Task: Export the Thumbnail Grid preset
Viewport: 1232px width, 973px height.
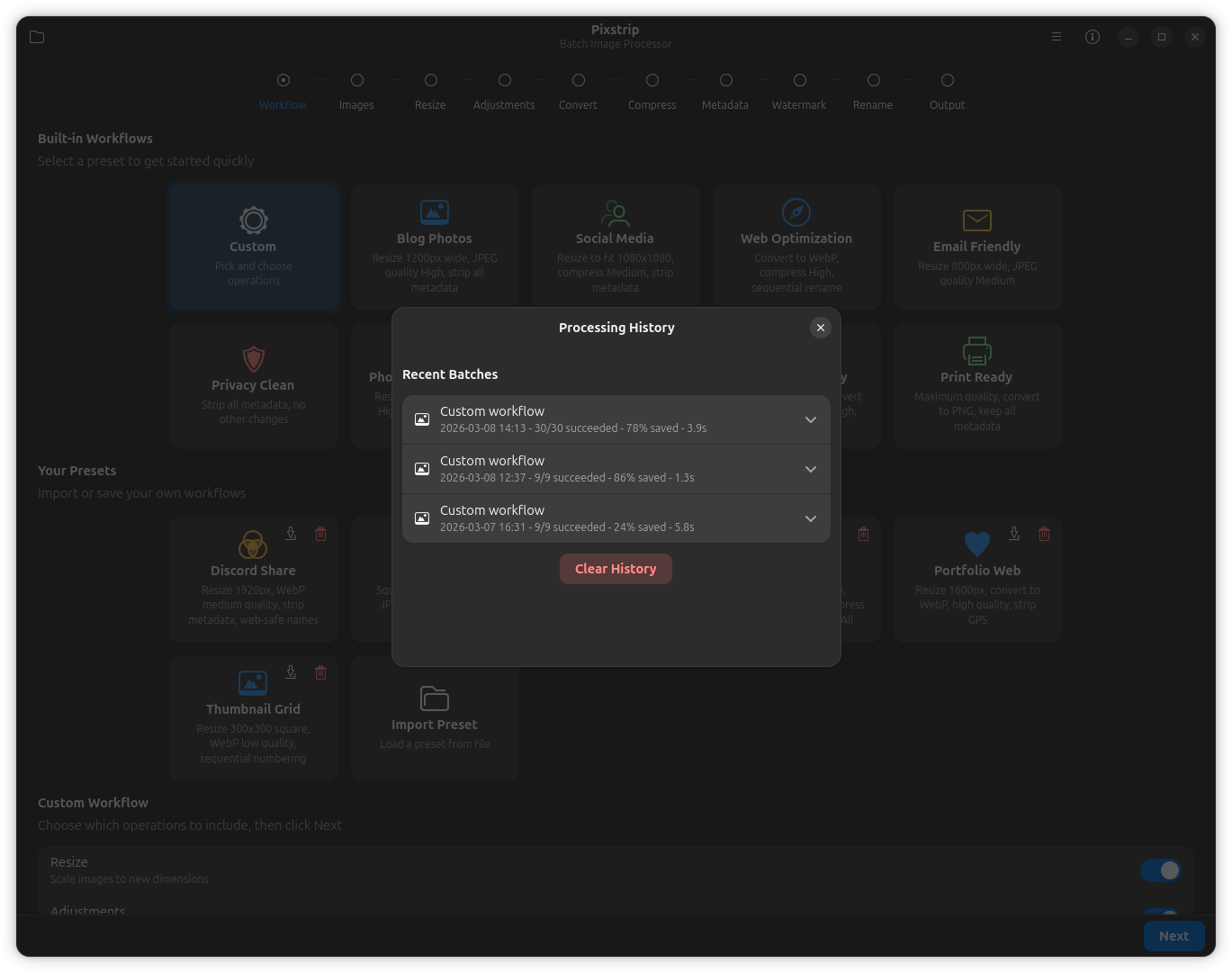Action: (291, 672)
